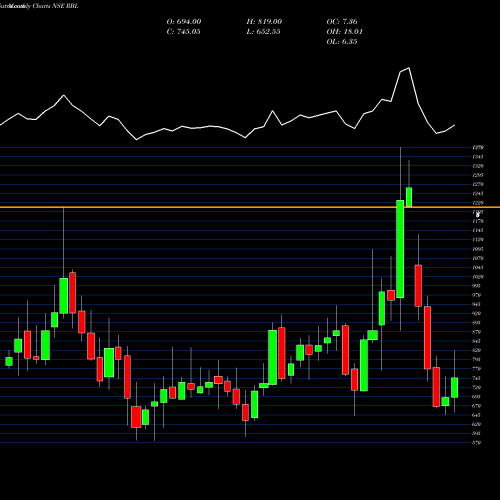This screenshot has height=500, width=500.
Task: Select the low value 'L: 652.55'
Action: coord(263,32)
